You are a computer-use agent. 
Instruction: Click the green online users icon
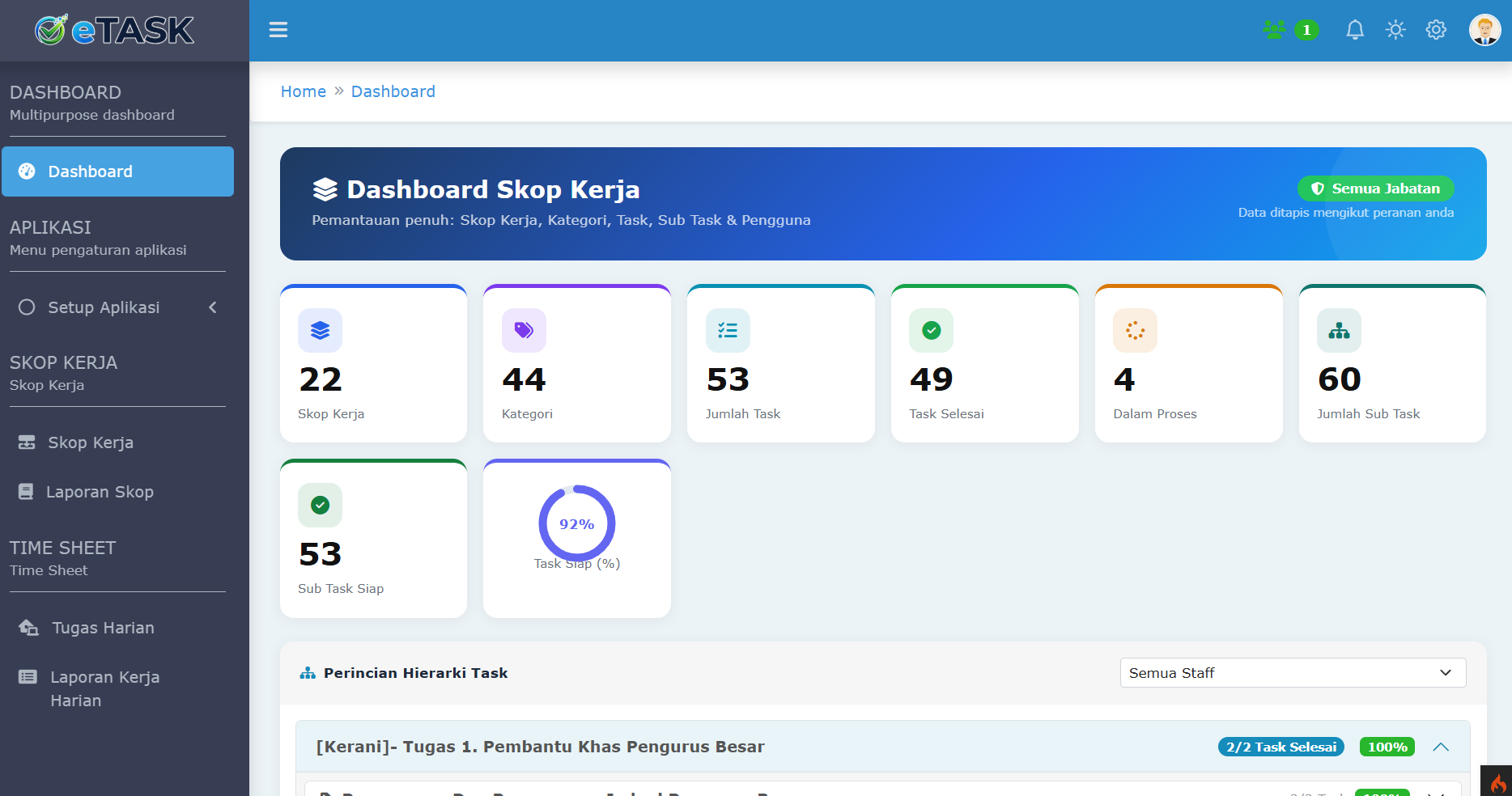point(1274,30)
